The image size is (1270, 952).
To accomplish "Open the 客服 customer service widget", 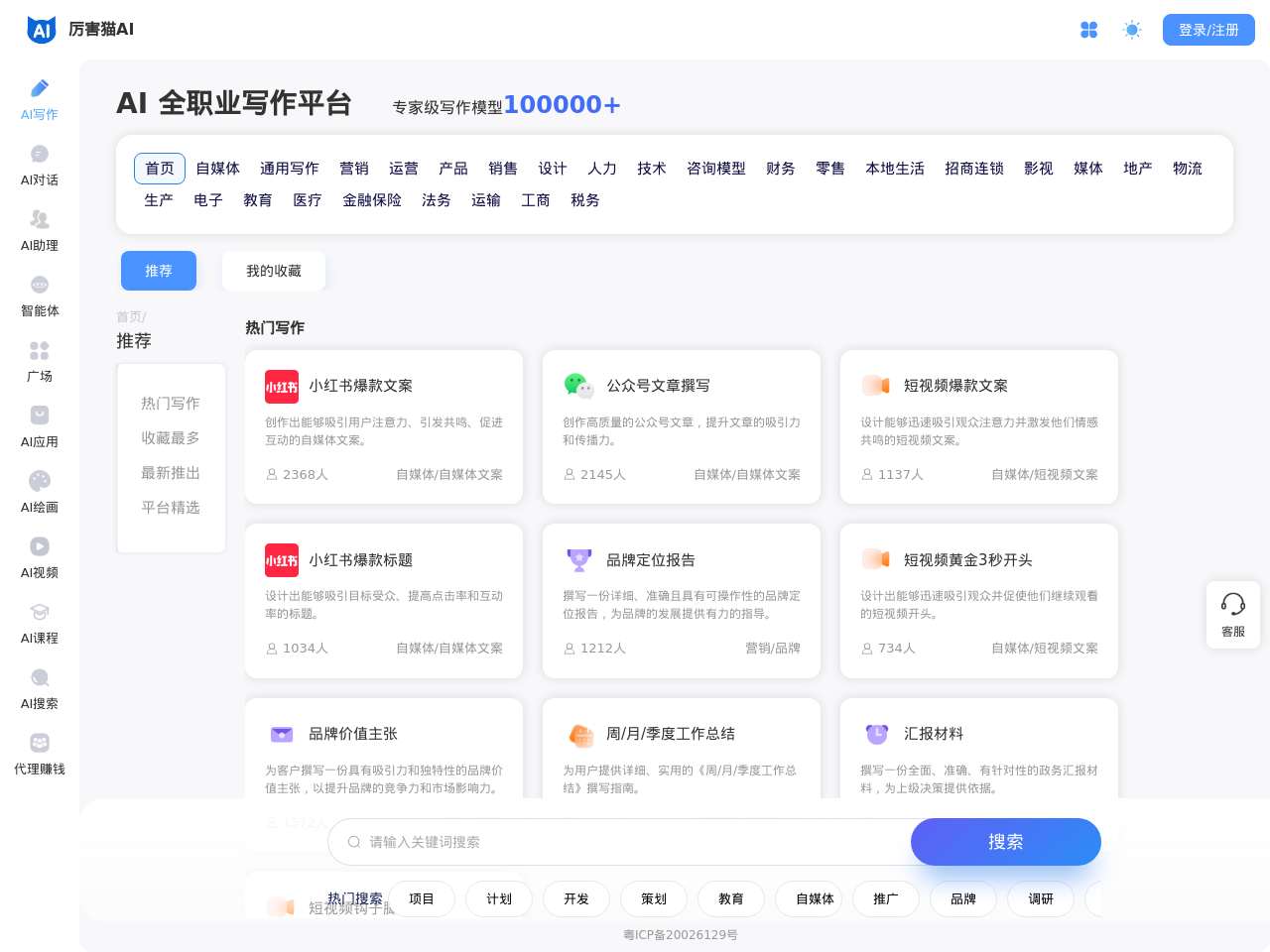I will point(1232,615).
